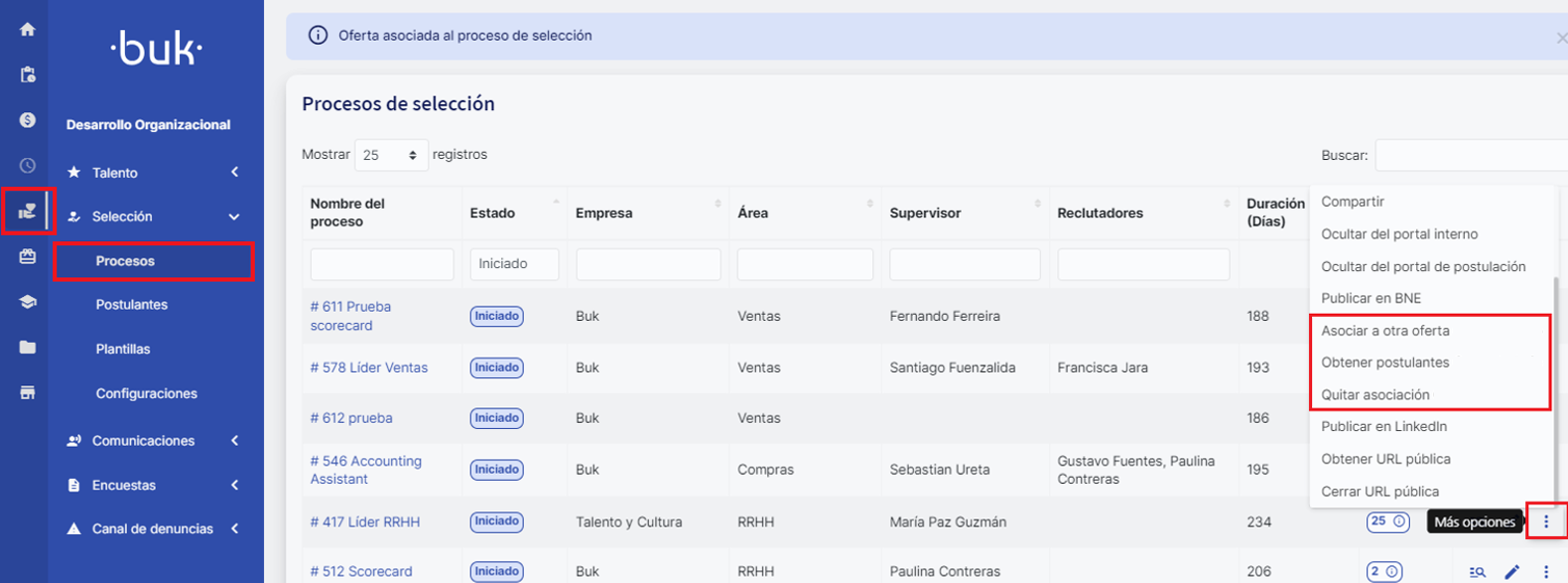The width and height of the screenshot is (1568, 583).
Task: Click the 25 applicants badge for Líder RRHH
Action: point(1387,521)
